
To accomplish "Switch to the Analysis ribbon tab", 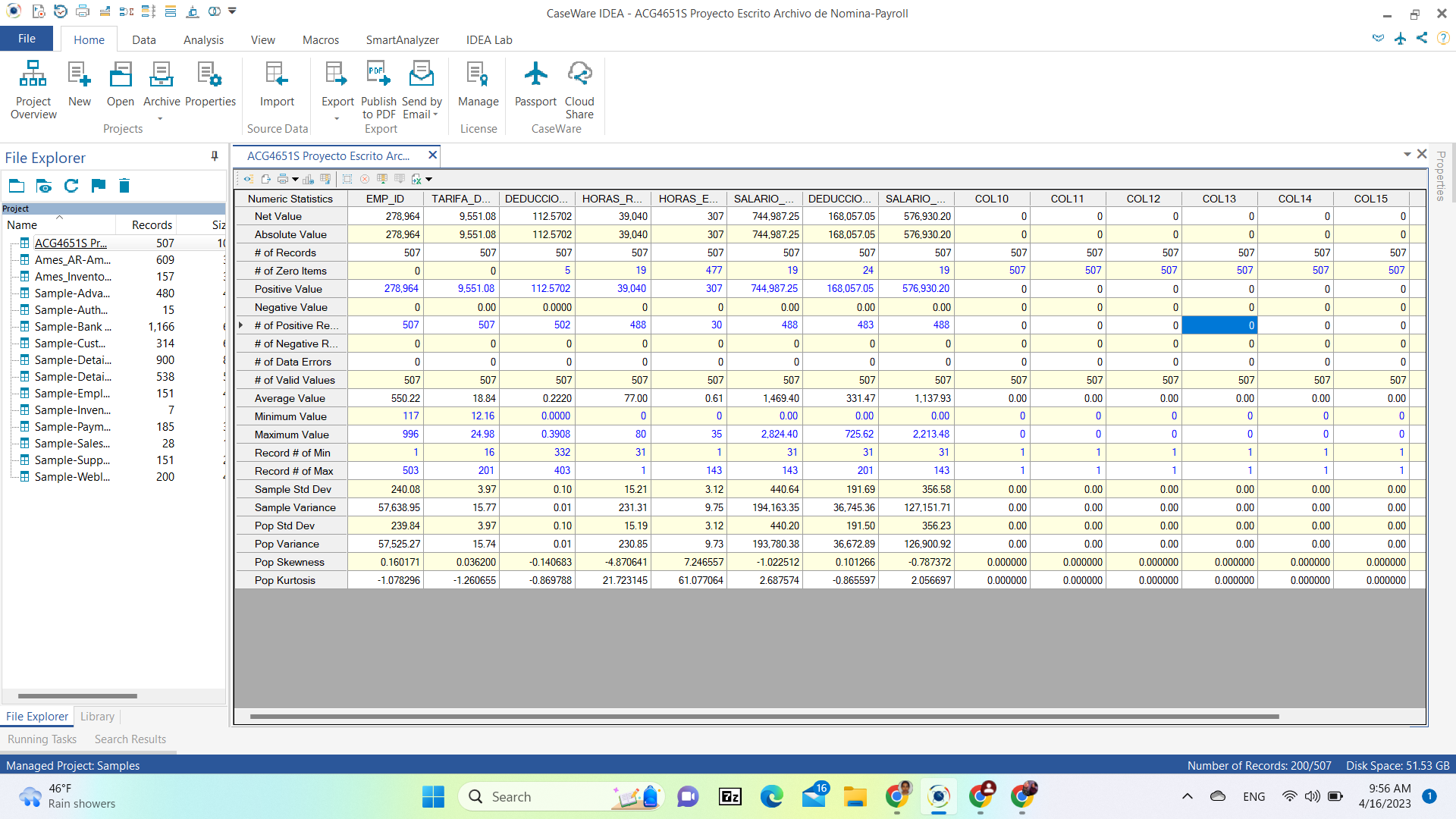I will point(203,40).
